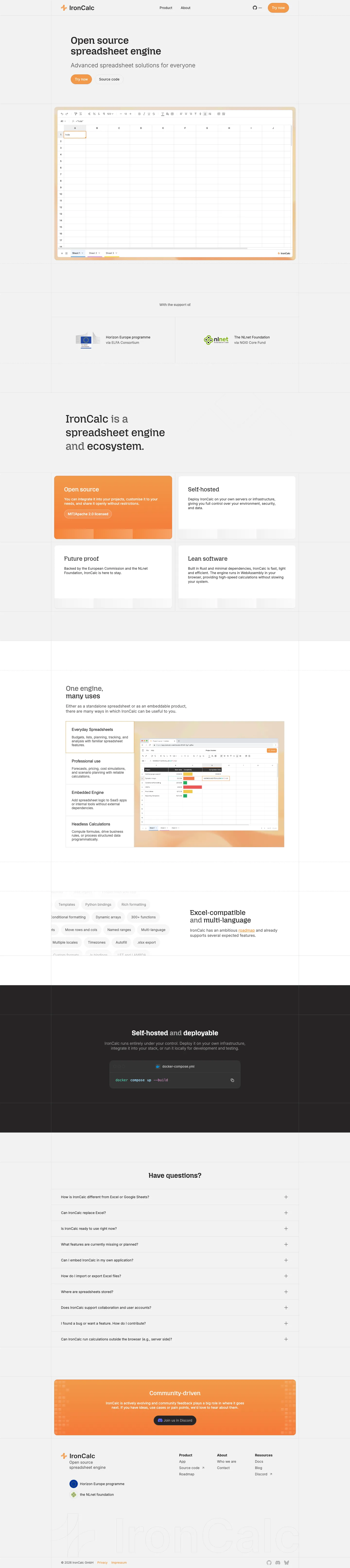Toggle underline in the spreadsheet toolbar
Image resolution: width=350 pixels, height=1568 pixels.
pyautogui.click(x=149, y=114)
